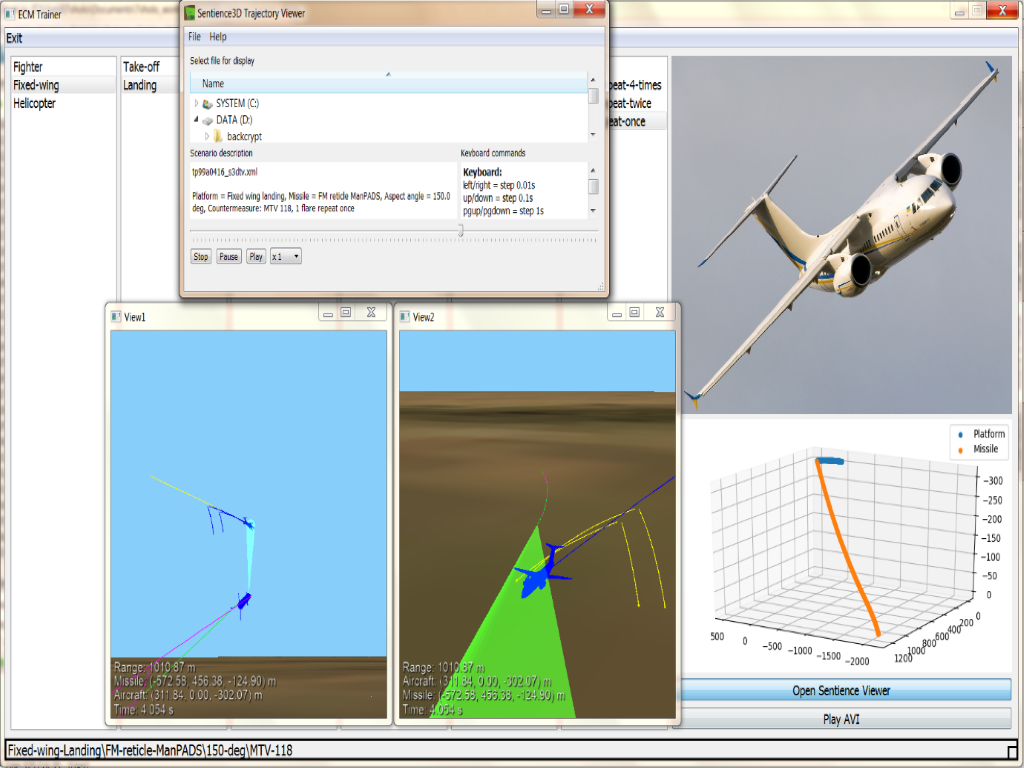Open the x1 playback speed dropdown
The image size is (1024, 768).
(285, 257)
